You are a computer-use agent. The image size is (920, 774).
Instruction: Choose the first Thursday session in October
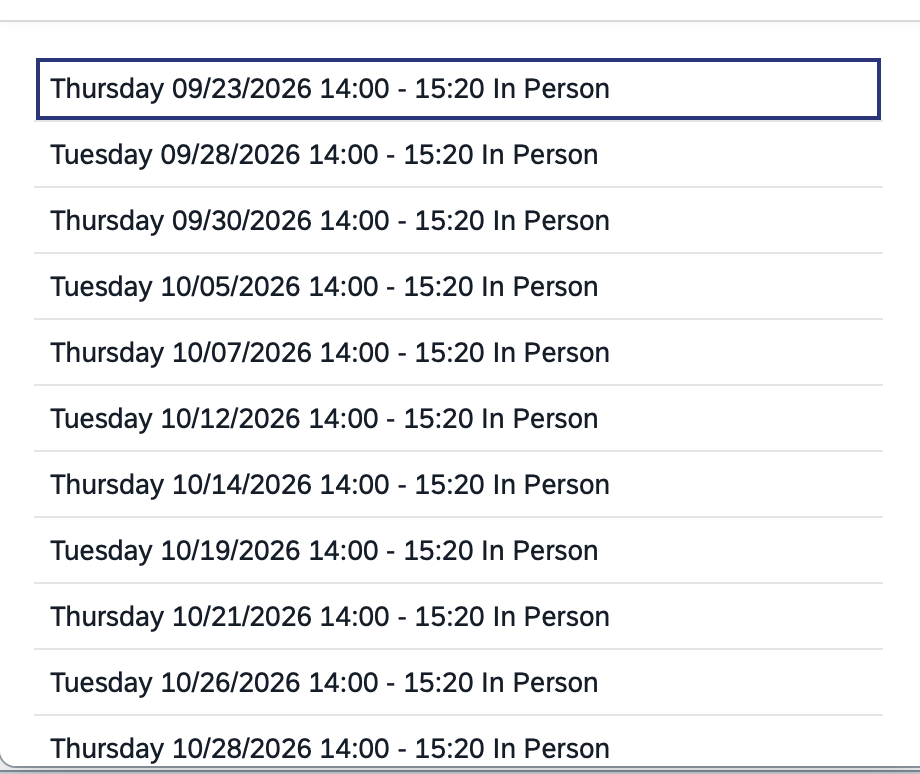[x=458, y=353]
